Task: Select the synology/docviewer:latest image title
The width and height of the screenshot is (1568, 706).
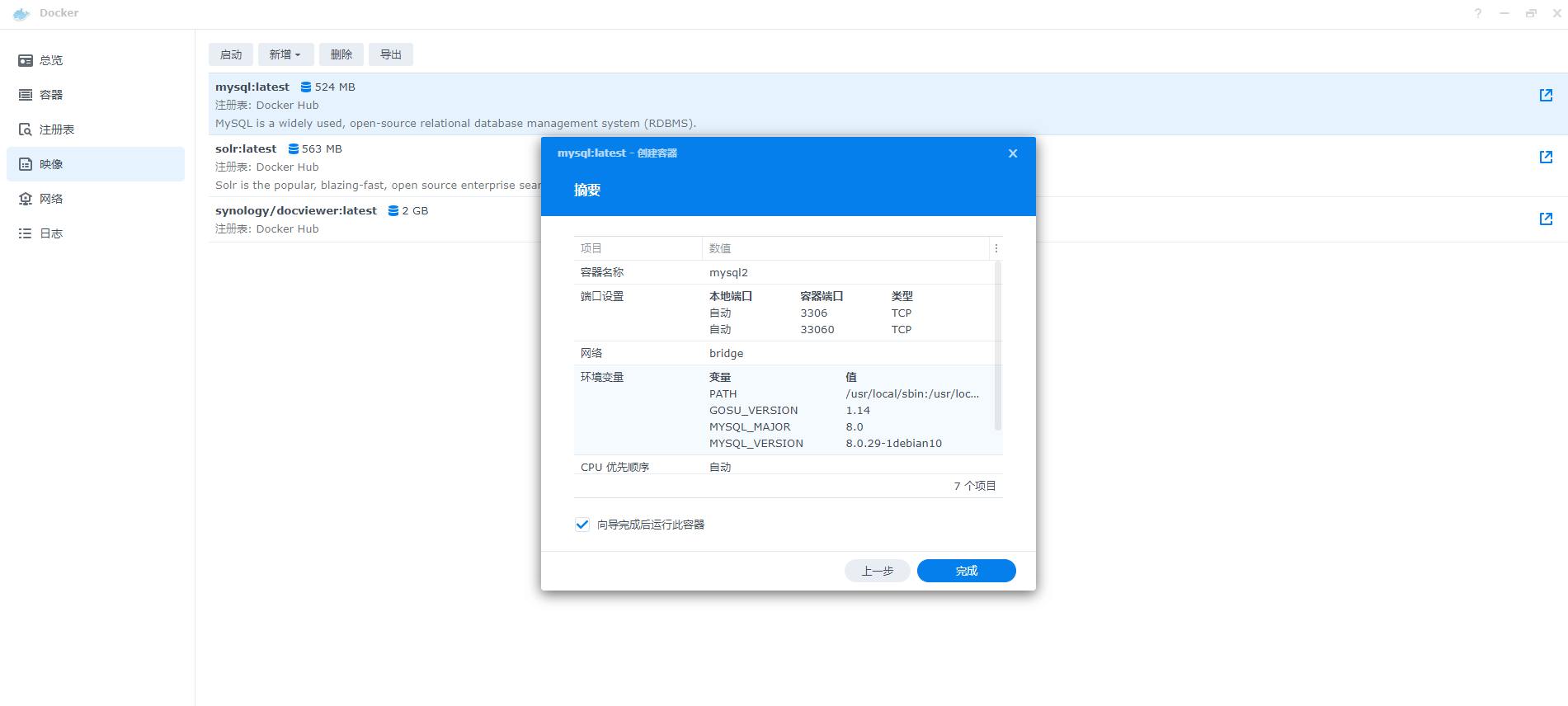Action: click(296, 210)
